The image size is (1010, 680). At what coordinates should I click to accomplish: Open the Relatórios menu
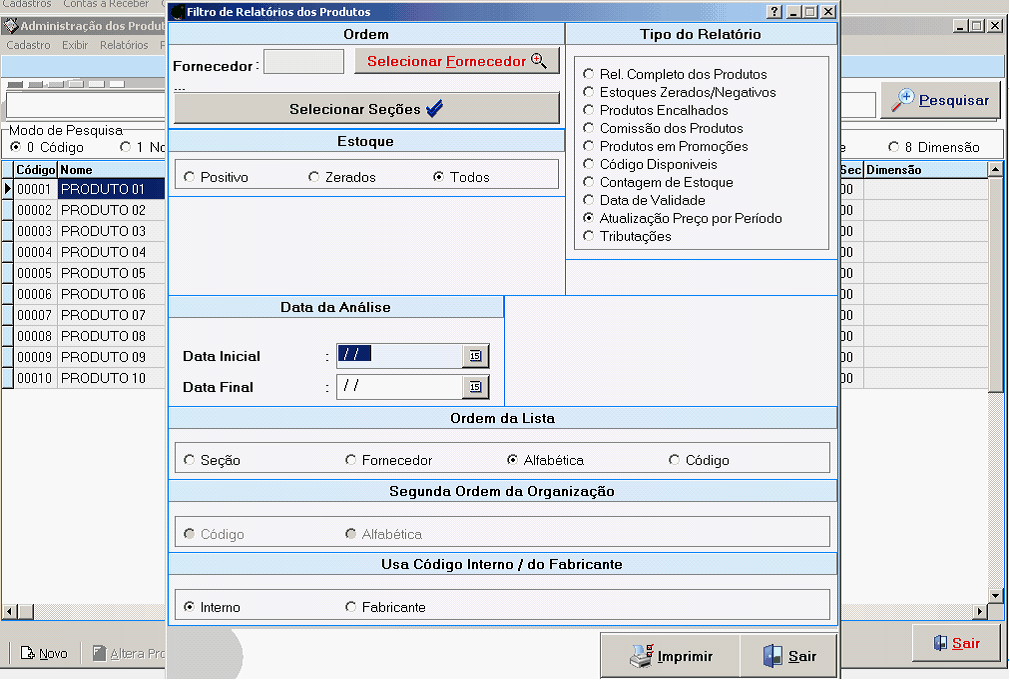tap(124, 45)
